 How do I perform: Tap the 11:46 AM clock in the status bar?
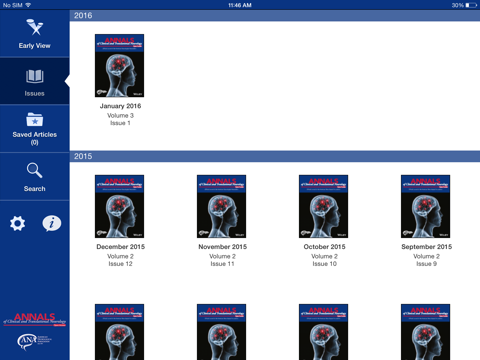tap(240, 5)
